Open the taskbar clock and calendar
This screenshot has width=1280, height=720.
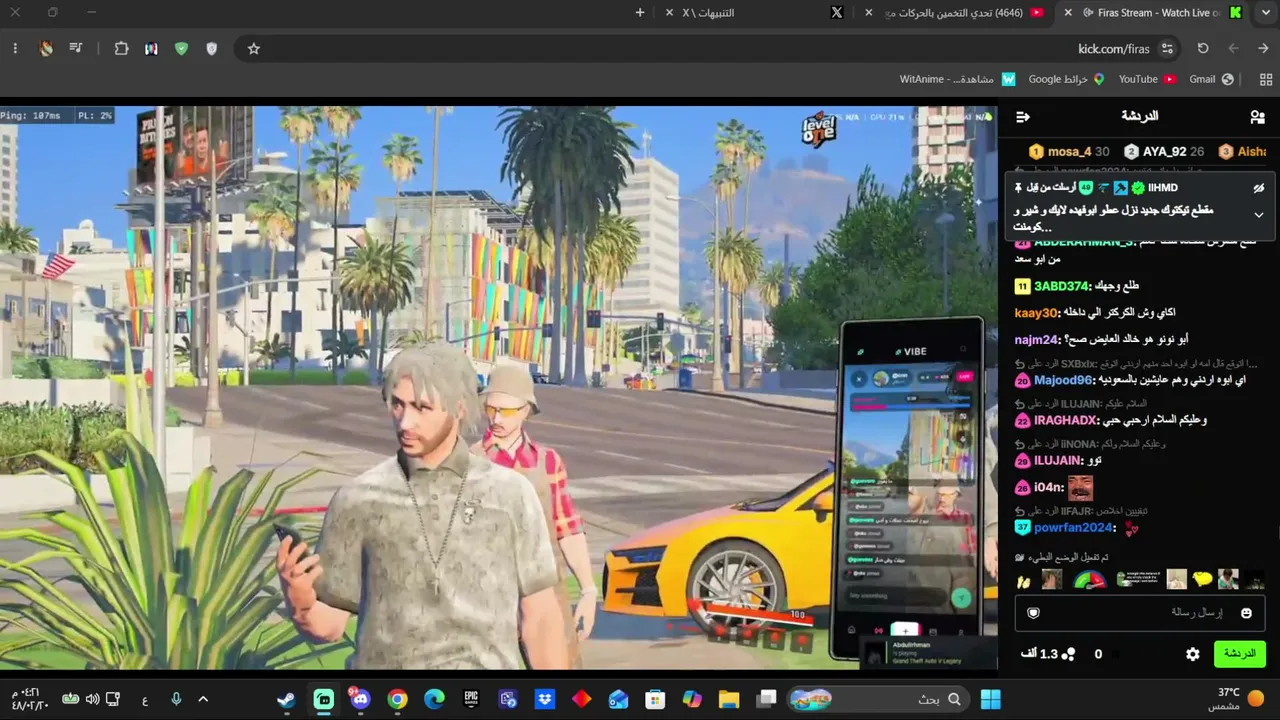point(30,699)
